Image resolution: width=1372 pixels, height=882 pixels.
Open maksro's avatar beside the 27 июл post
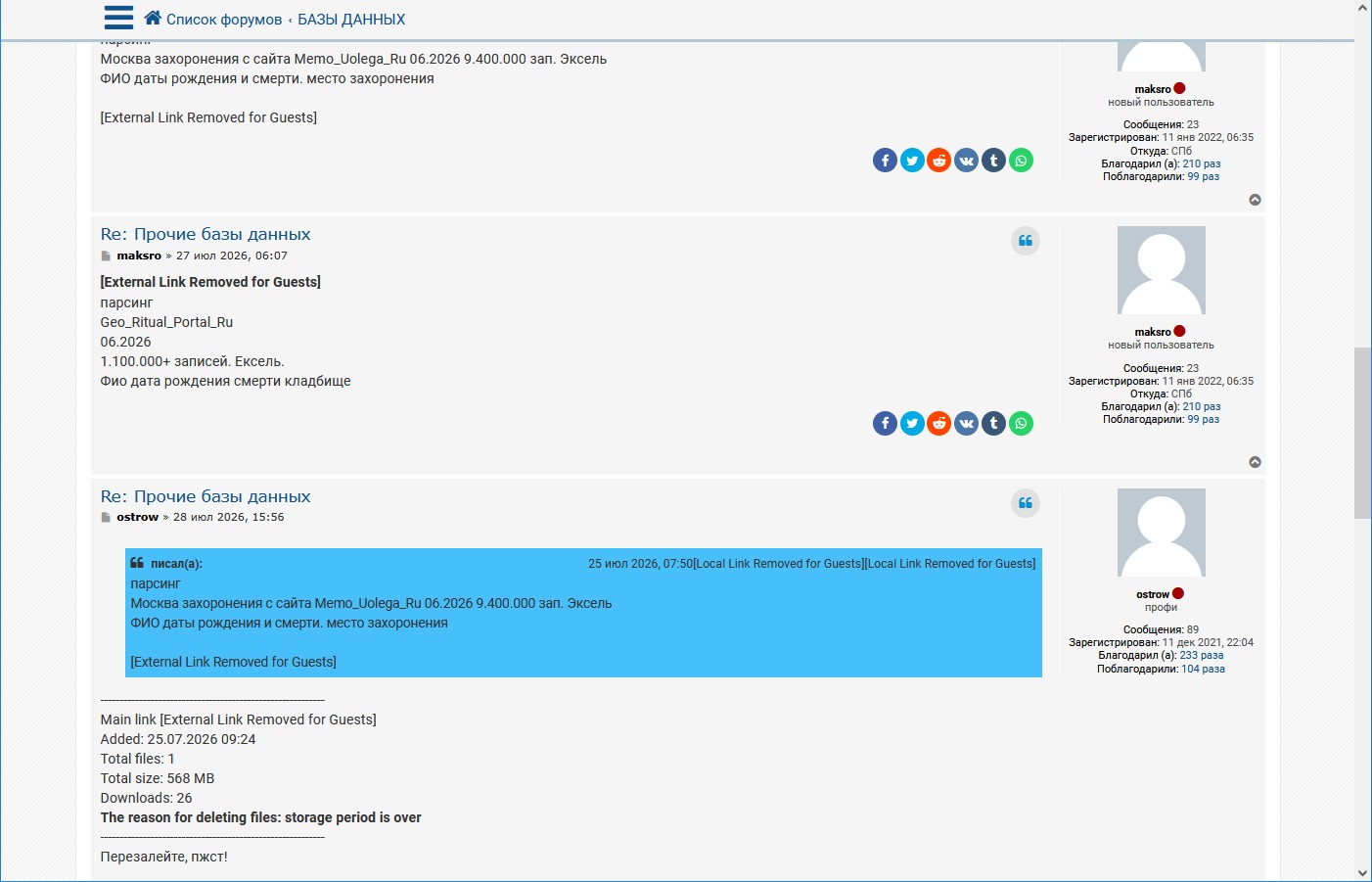click(1162, 270)
